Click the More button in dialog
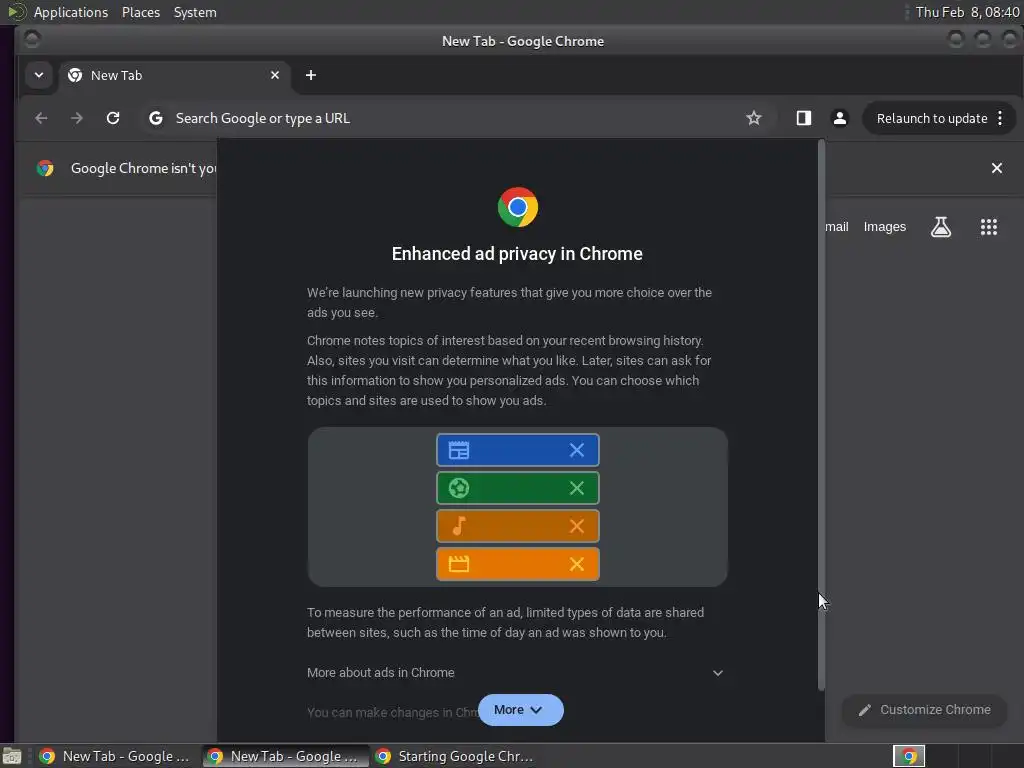Screen dimensions: 1024x768 click(520, 710)
